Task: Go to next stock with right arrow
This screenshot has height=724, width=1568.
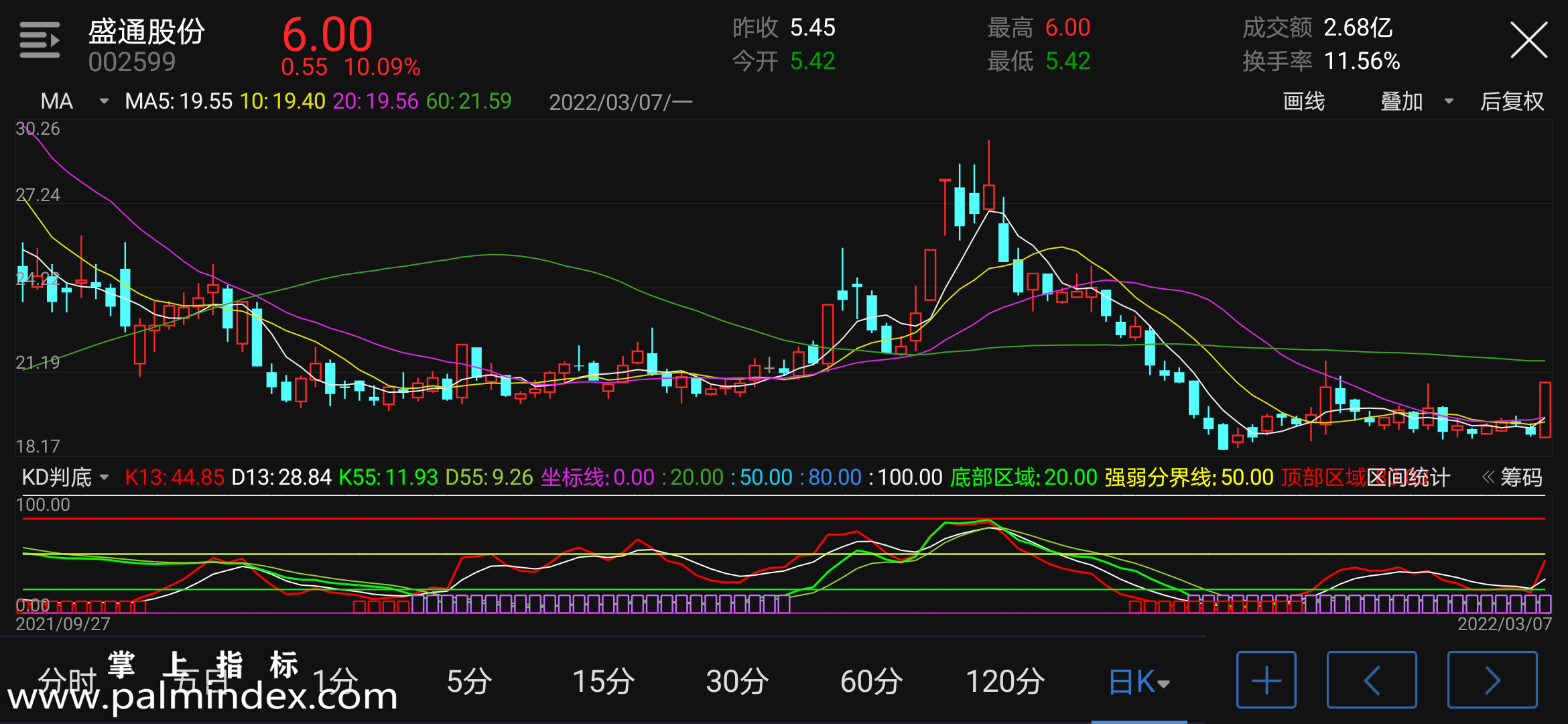Action: click(x=1492, y=680)
